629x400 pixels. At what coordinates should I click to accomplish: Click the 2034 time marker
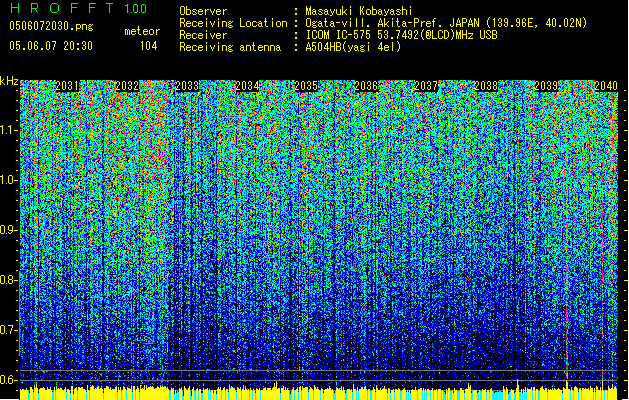point(247,86)
